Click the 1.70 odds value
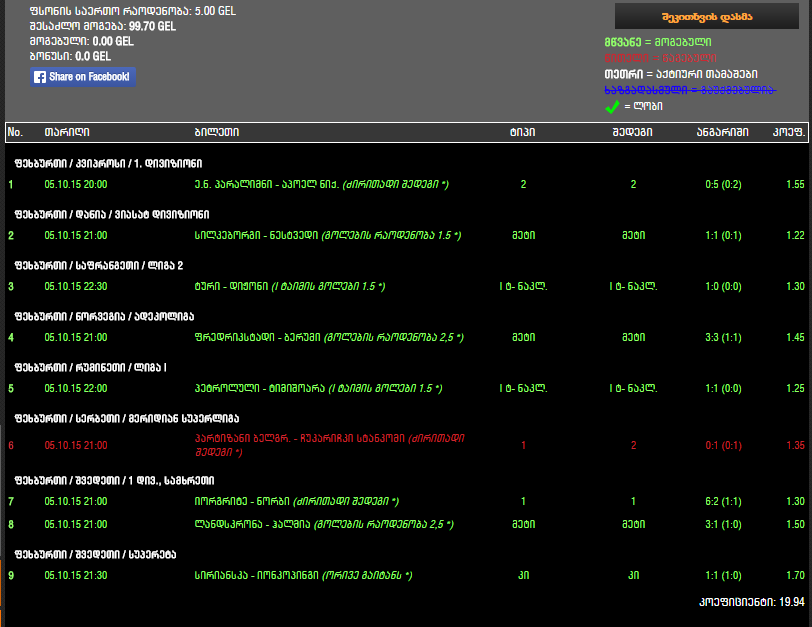The width and height of the screenshot is (812, 627). [x=795, y=575]
